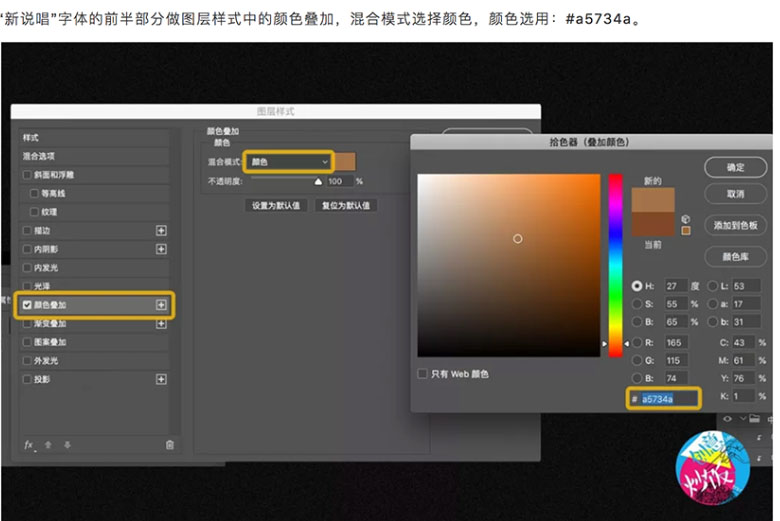Viewport: 780px width, 521px height.
Task: Enable 等高线 checkbox
Action: pyautogui.click(x=34, y=193)
